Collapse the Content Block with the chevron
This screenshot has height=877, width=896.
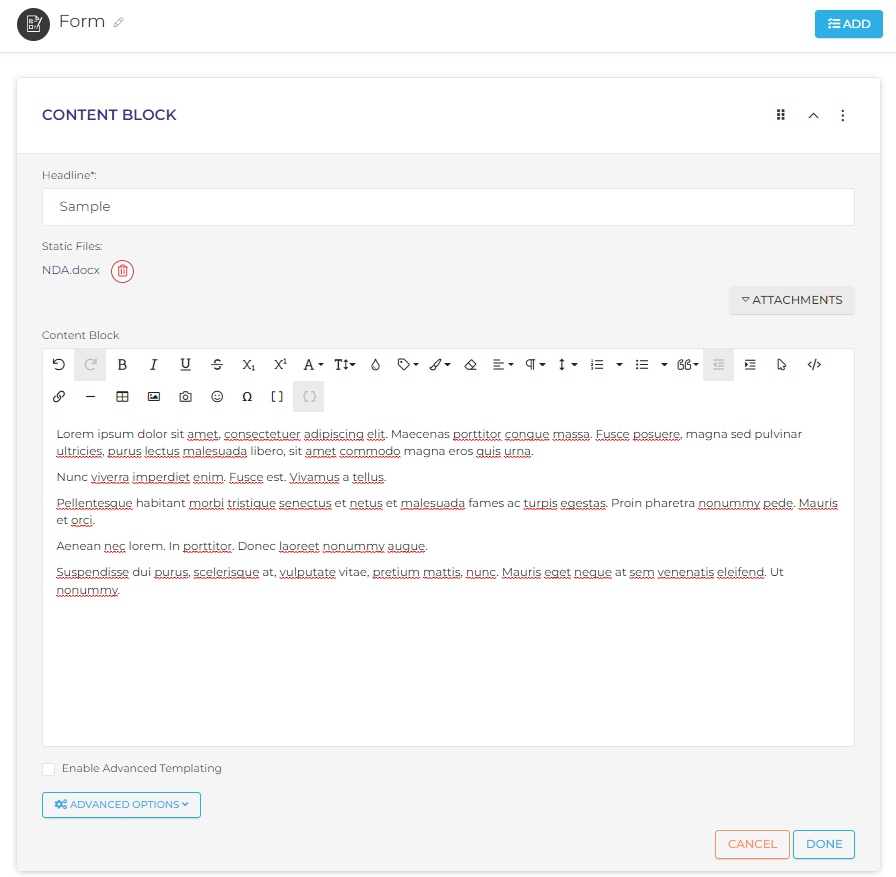(x=813, y=115)
